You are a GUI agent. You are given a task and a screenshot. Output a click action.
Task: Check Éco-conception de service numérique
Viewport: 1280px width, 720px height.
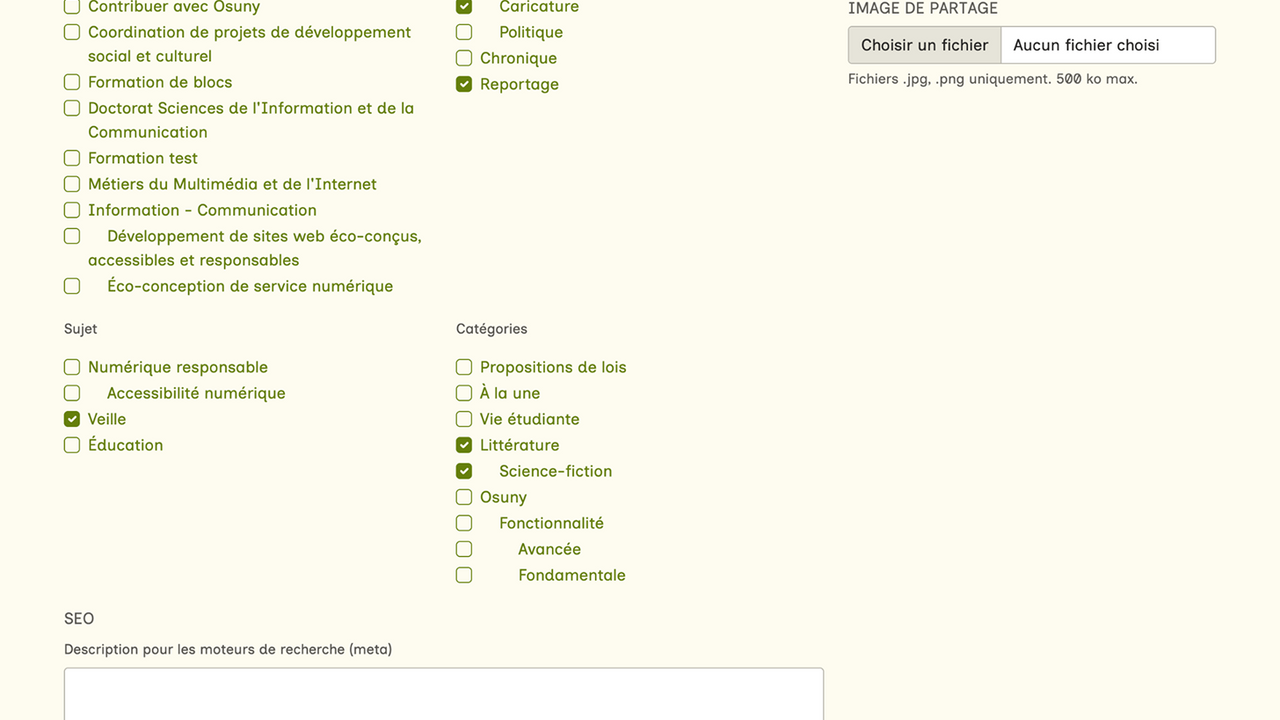[x=72, y=286]
